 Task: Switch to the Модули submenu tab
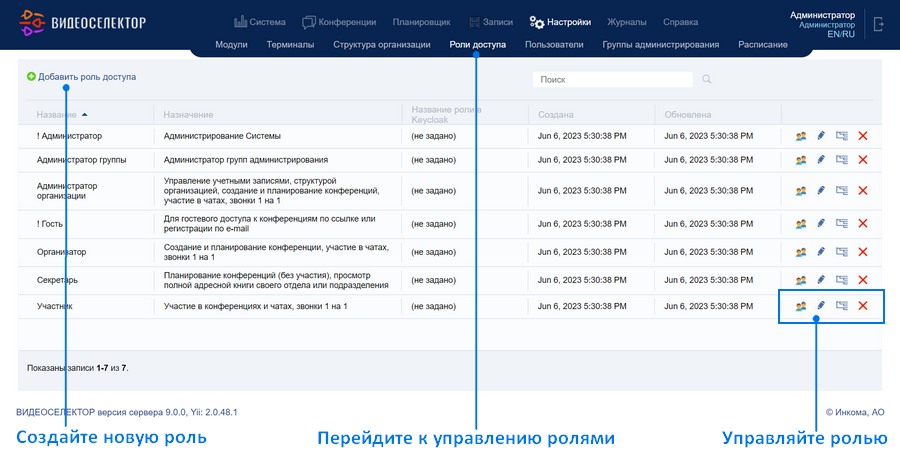pyautogui.click(x=231, y=44)
